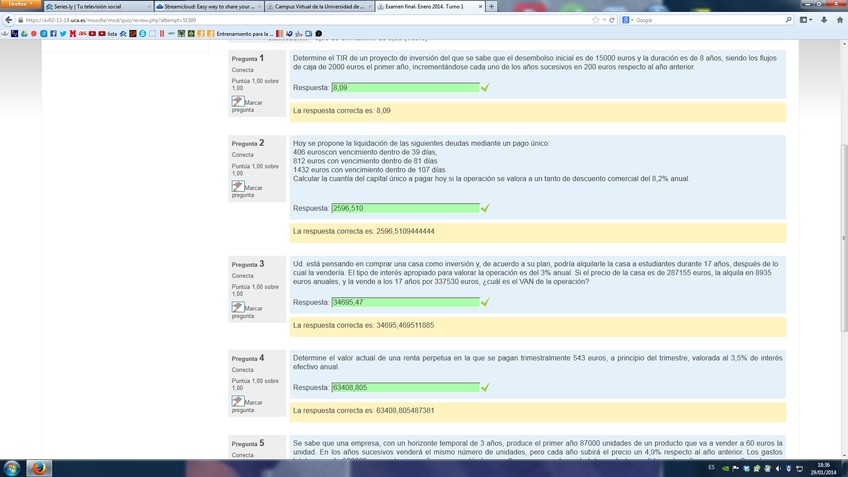Go back with the browser back arrow
848x477 pixels.
click(x=8, y=20)
